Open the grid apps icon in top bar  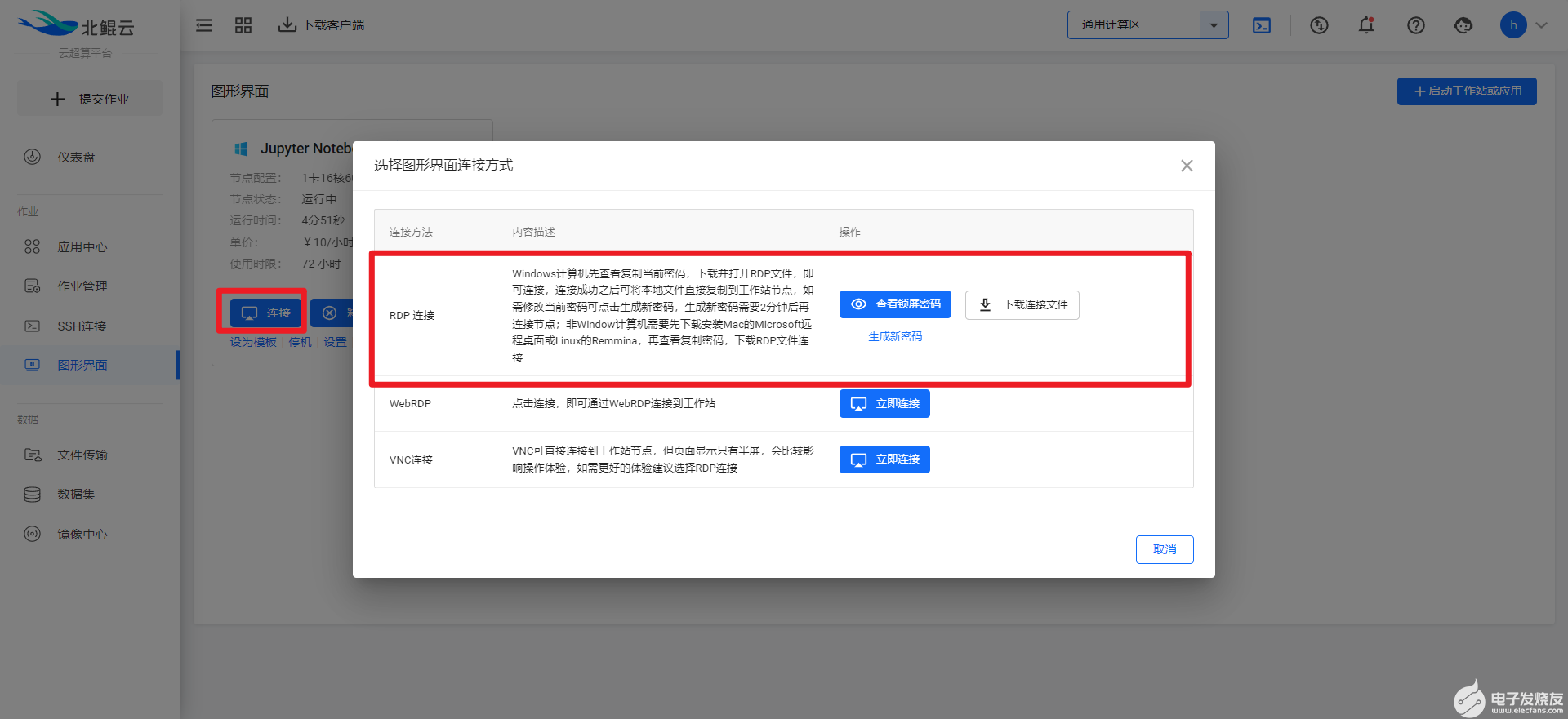(243, 25)
